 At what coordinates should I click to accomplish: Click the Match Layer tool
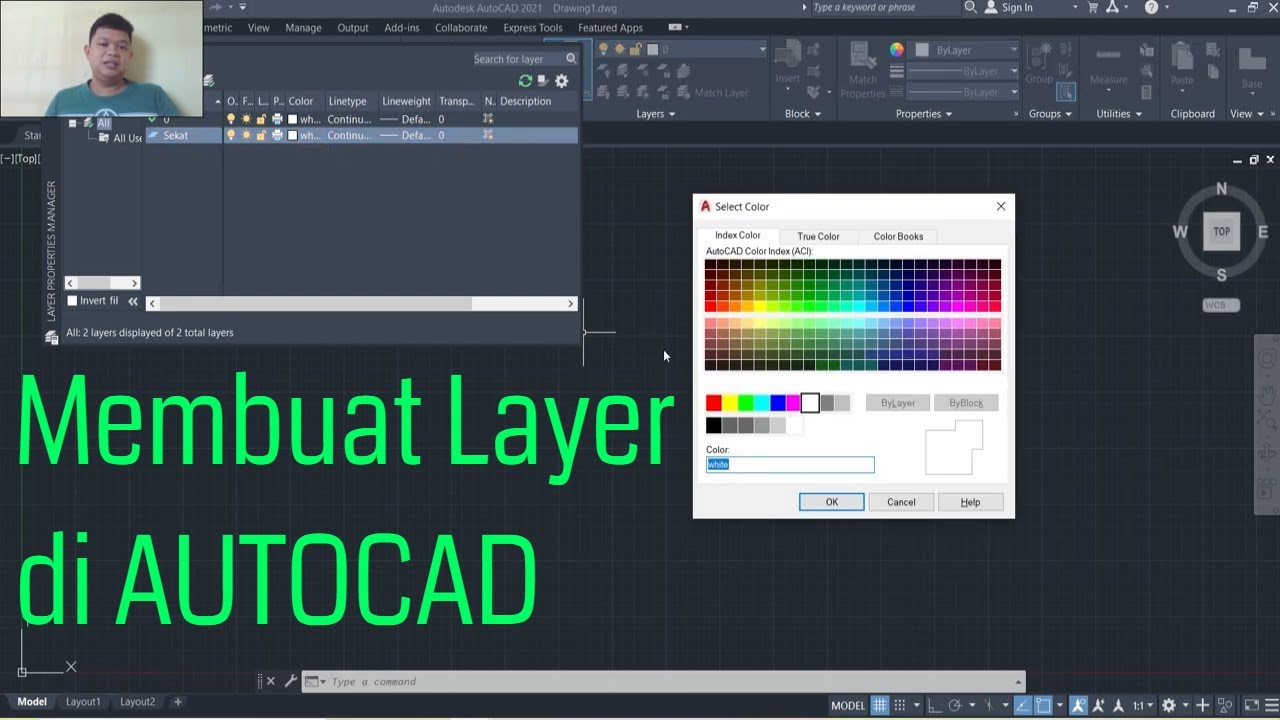tap(712, 93)
